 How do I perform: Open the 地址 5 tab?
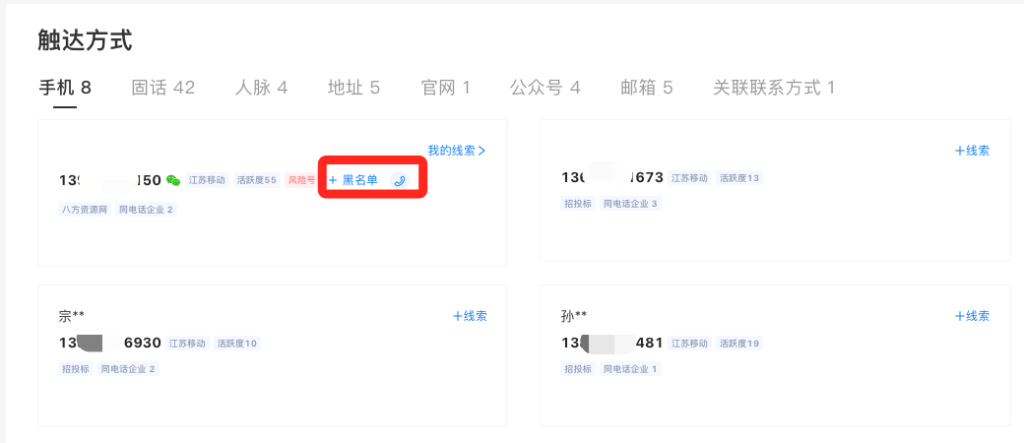(354, 88)
